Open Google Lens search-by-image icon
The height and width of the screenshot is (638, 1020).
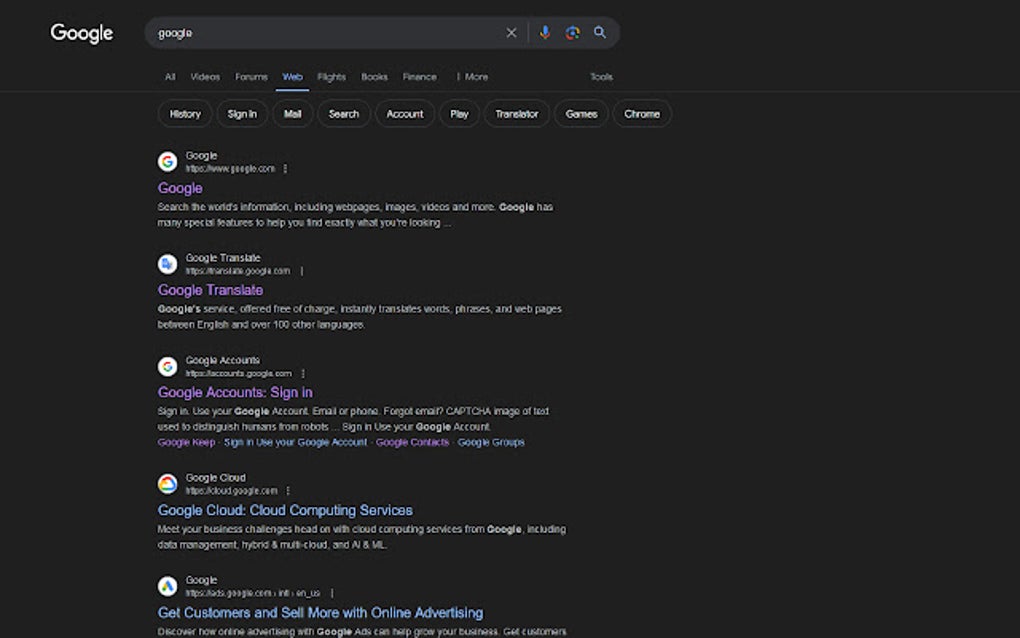[x=571, y=32]
